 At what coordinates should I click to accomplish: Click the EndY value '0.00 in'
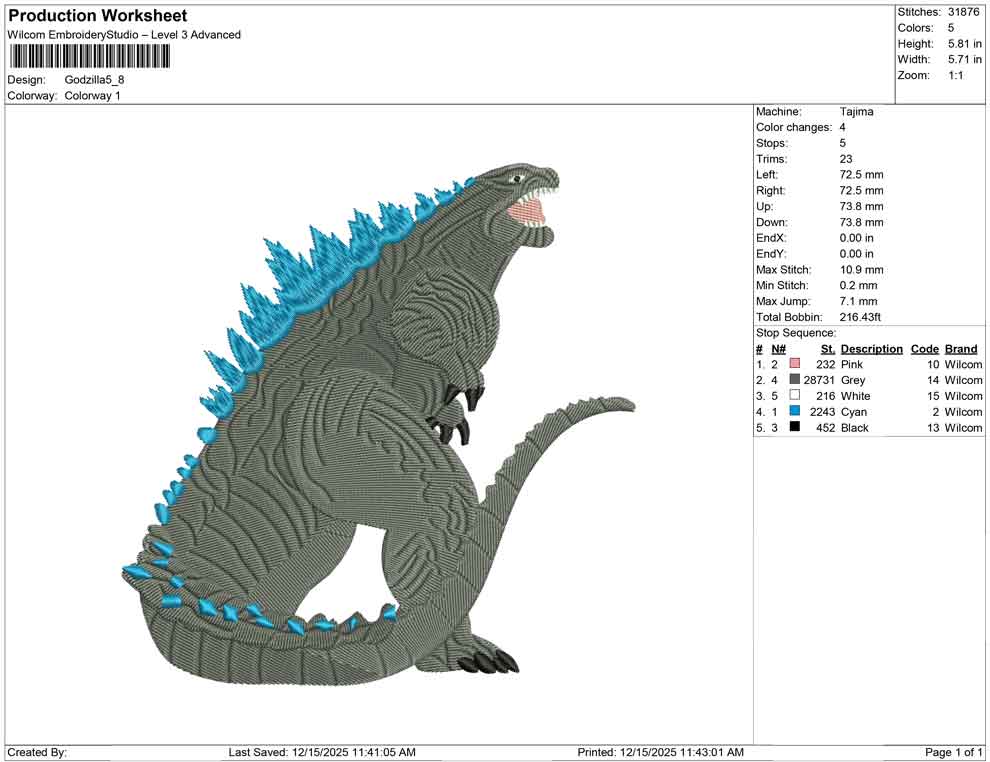click(857, 254)
